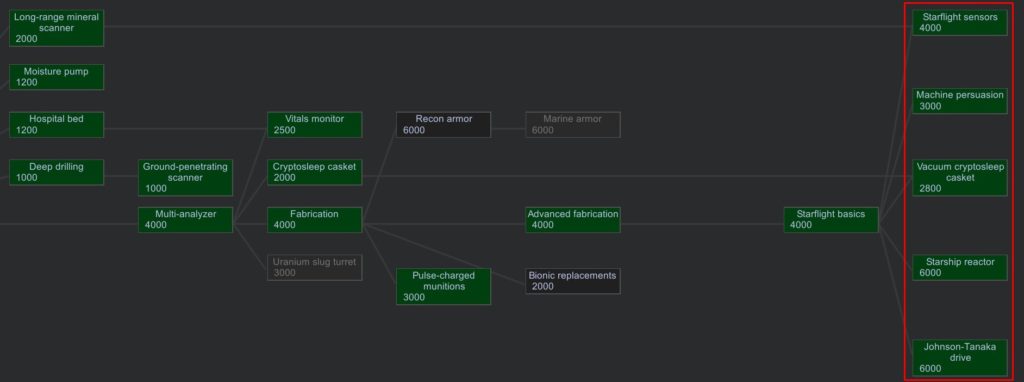Select Starflight basics research node
Image resolution: width=1024 pixels, height=382 pixels.
tap(831, 219)
